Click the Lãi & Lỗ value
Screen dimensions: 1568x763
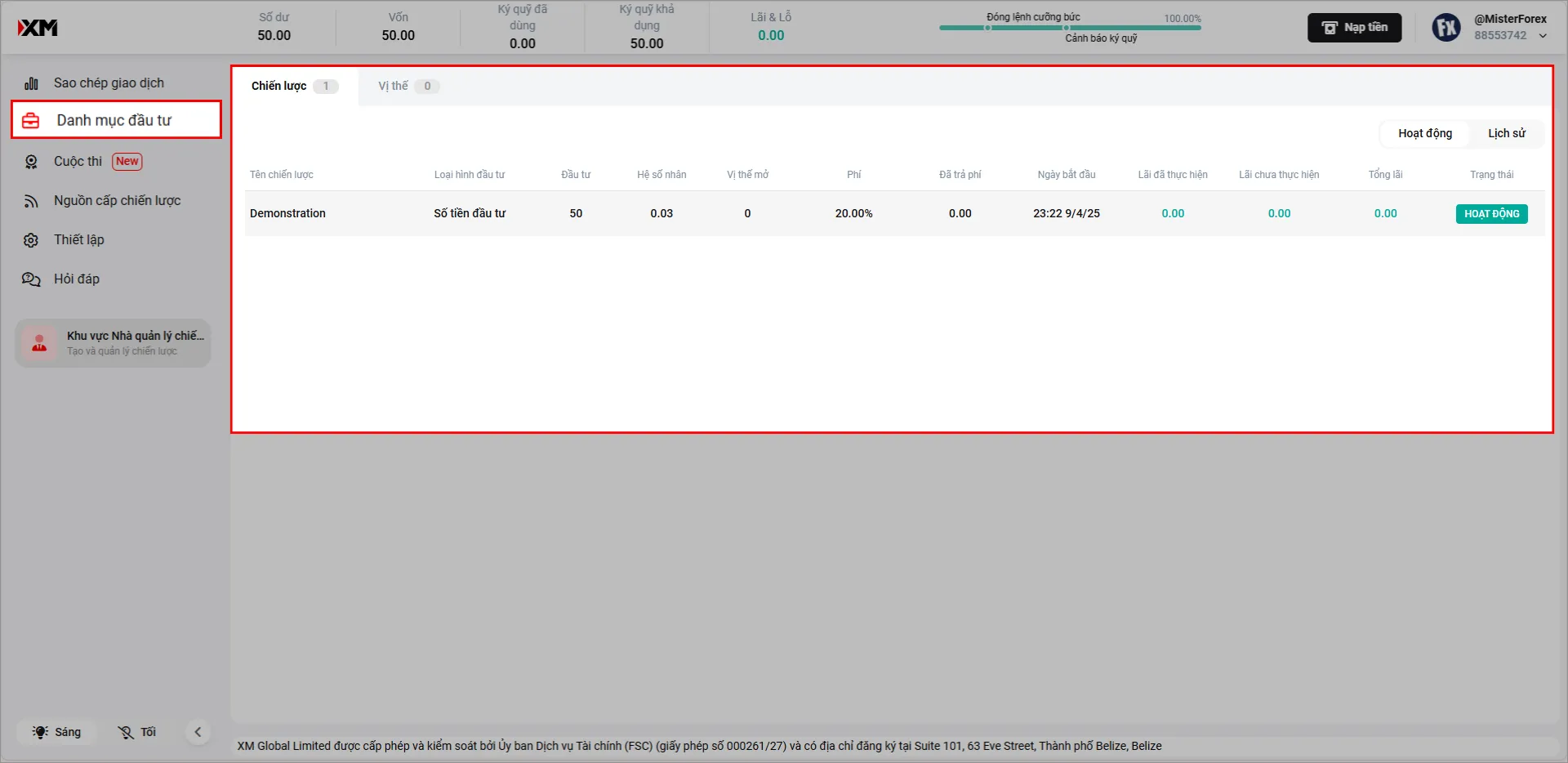coord(771,36)
